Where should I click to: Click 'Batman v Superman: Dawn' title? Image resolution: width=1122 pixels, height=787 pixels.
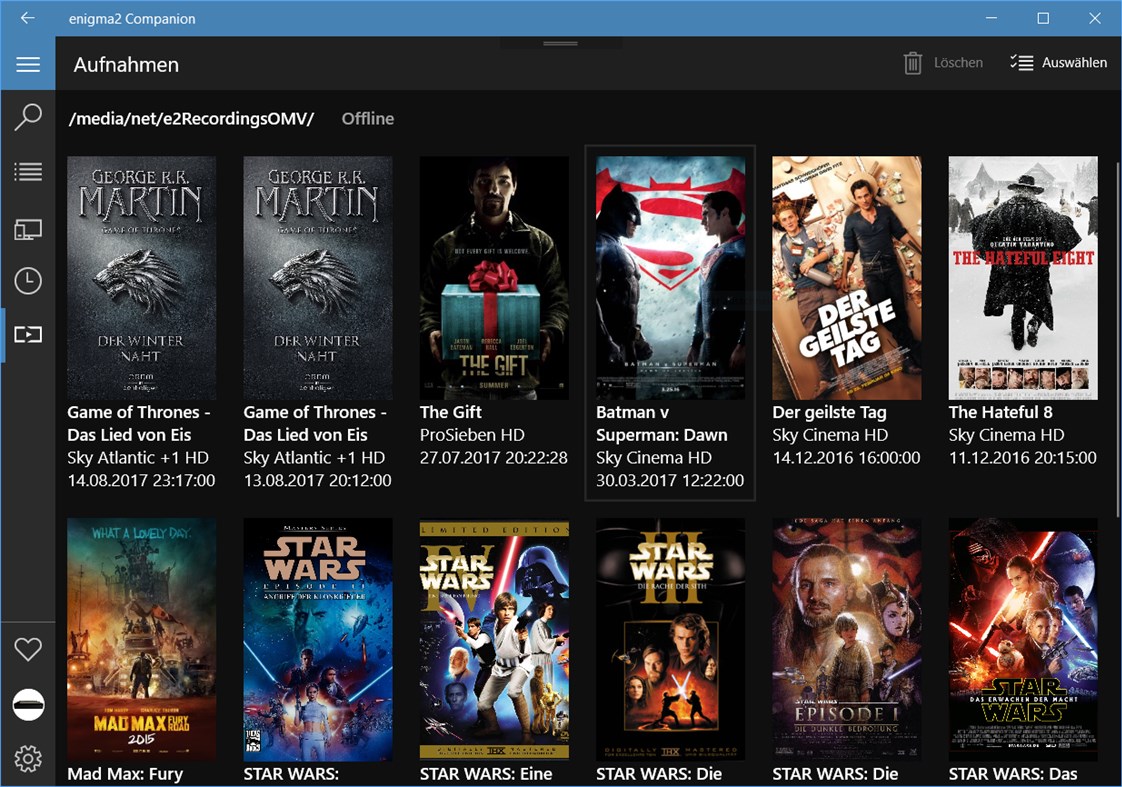coord(662,424)
